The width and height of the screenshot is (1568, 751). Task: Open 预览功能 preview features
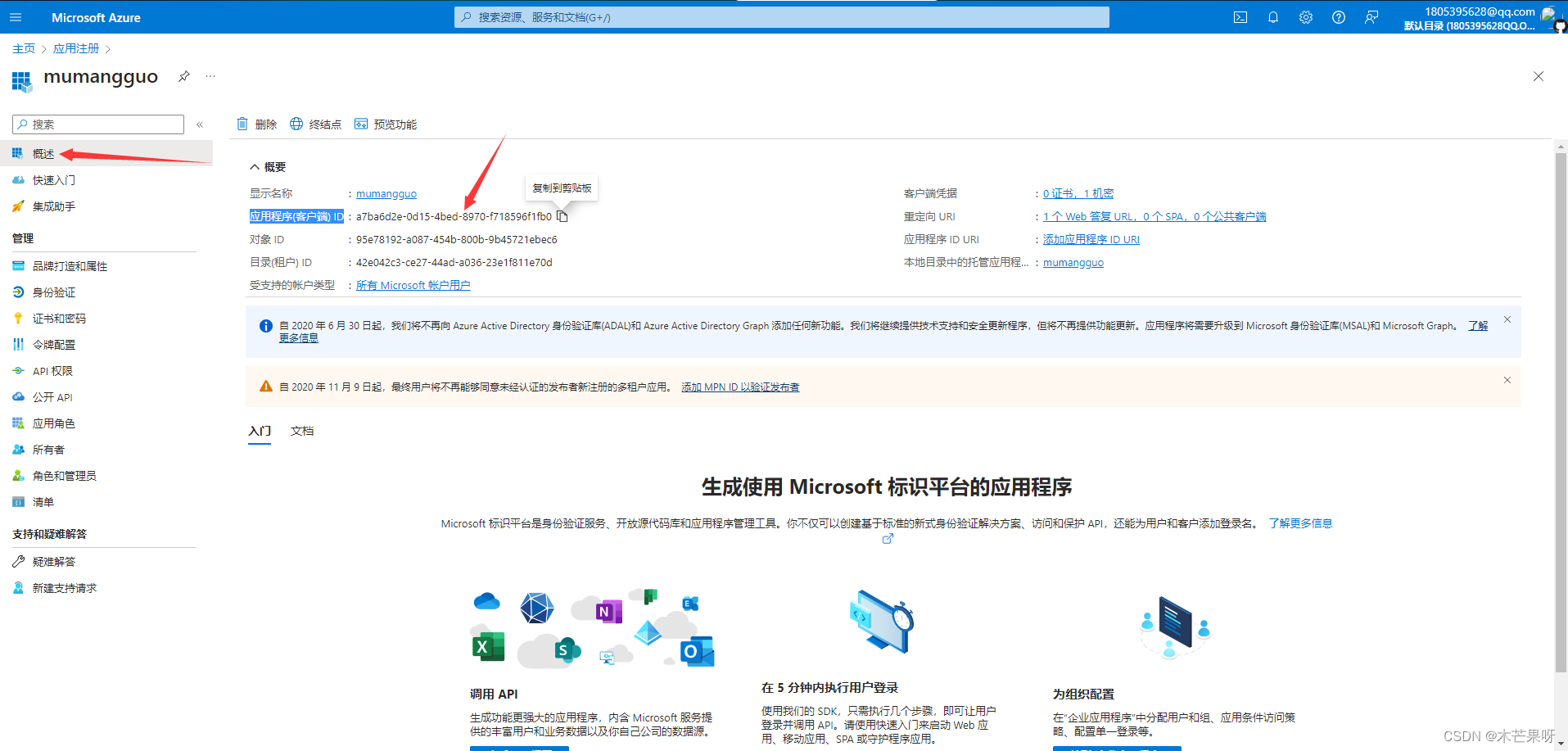point(386,124)
